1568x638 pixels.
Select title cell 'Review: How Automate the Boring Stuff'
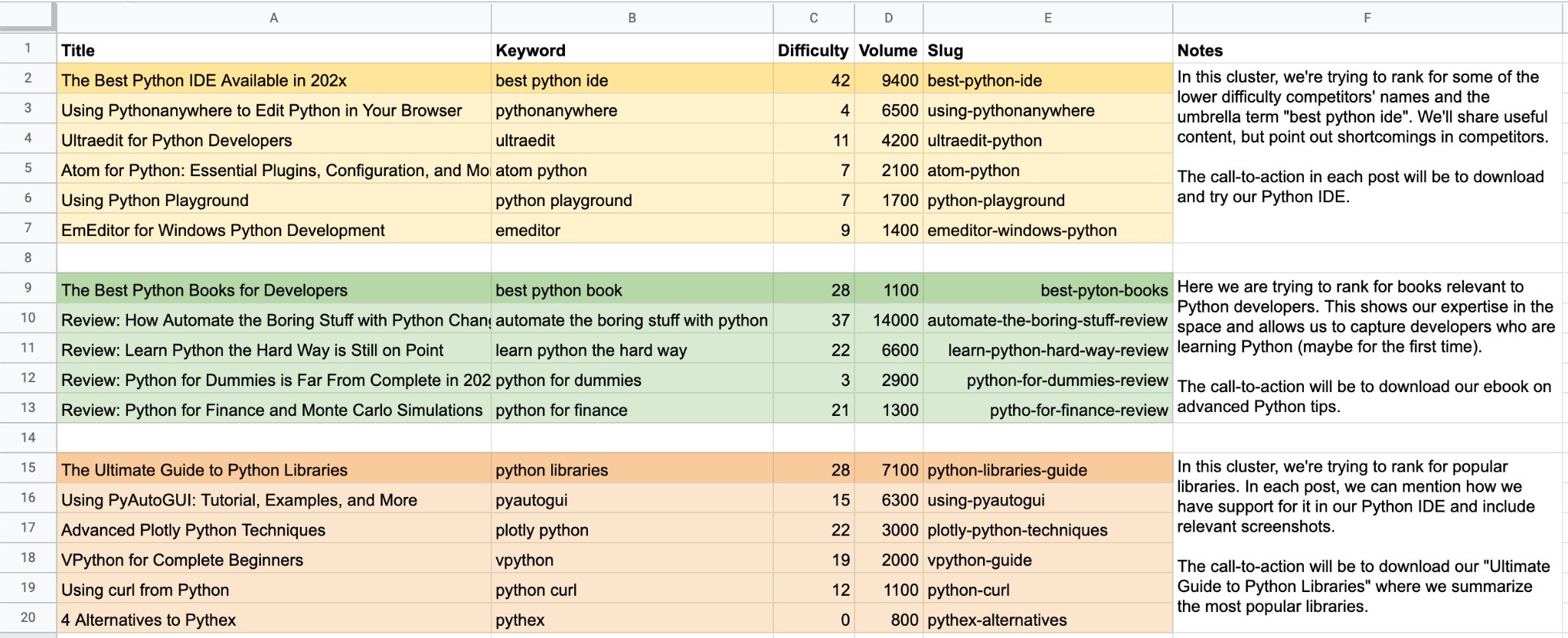pos(274,319)
